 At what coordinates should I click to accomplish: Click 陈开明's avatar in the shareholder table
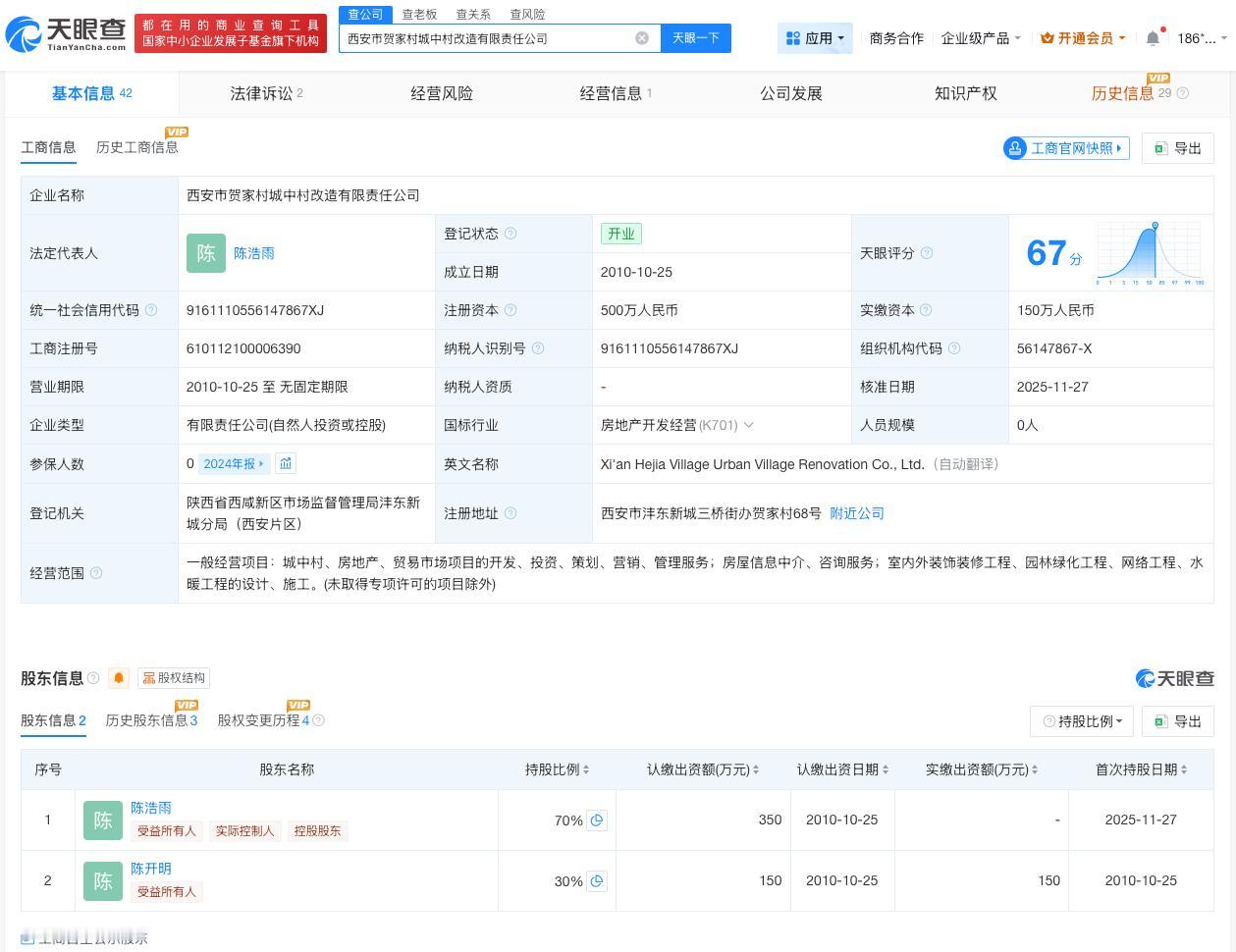point(103,881)
